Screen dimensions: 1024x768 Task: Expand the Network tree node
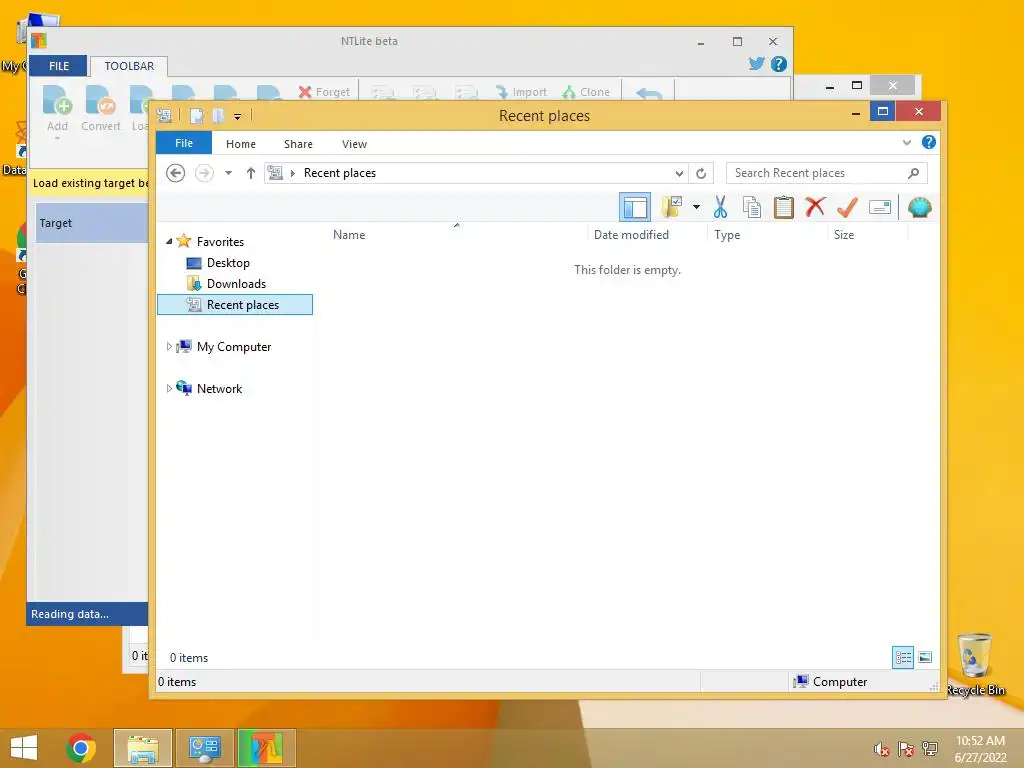pyautogui.click(x=169, y=388)
